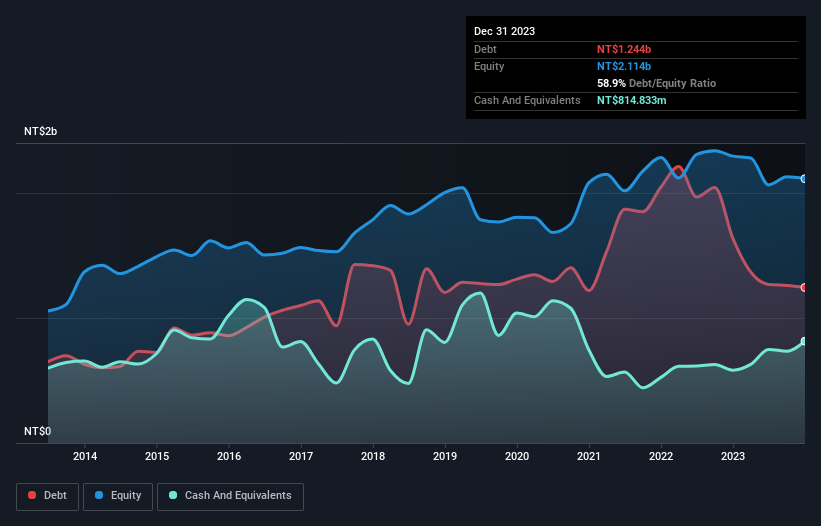Click the 2020 x-axis label

coord(517,456)
